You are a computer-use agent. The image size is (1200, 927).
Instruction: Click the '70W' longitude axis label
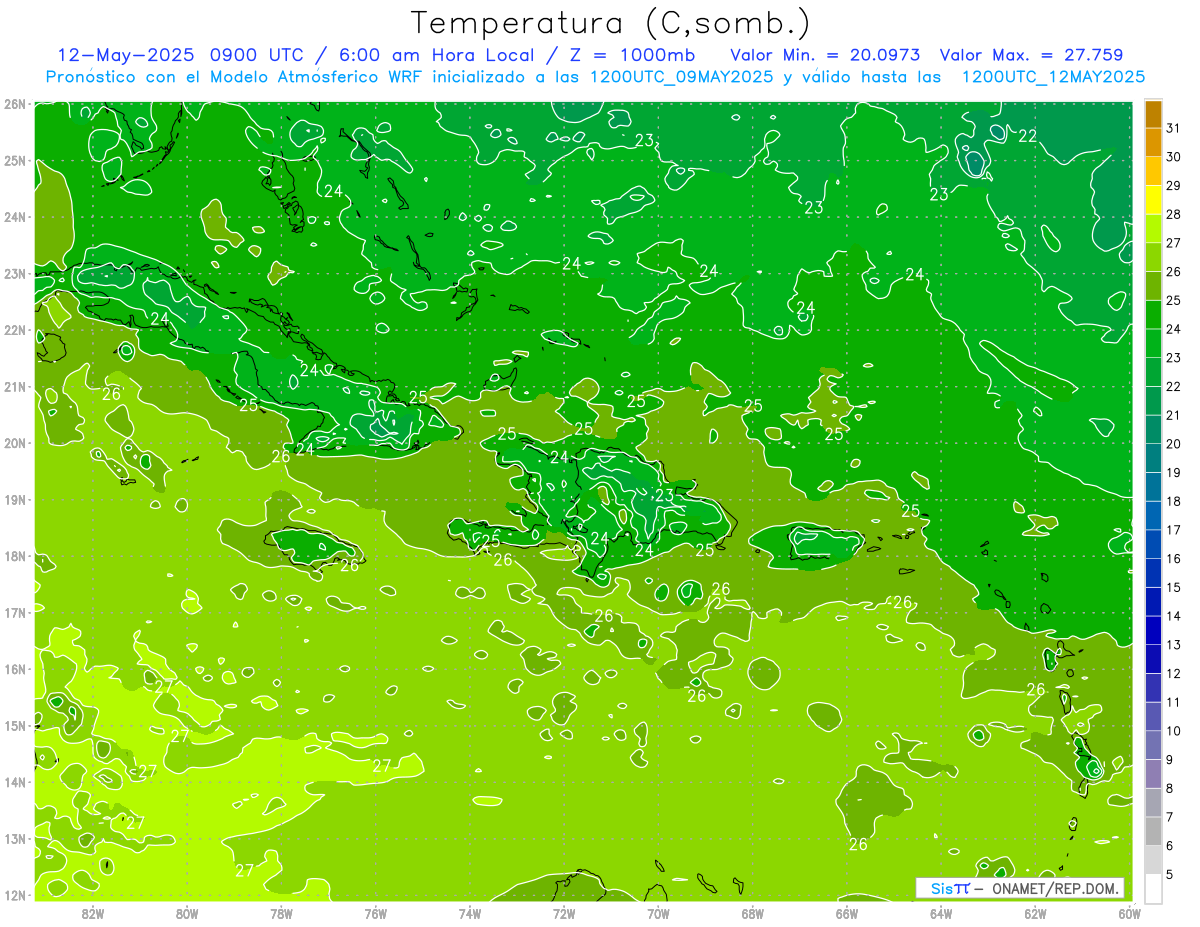pyautogui.click(x=658, y=912)
